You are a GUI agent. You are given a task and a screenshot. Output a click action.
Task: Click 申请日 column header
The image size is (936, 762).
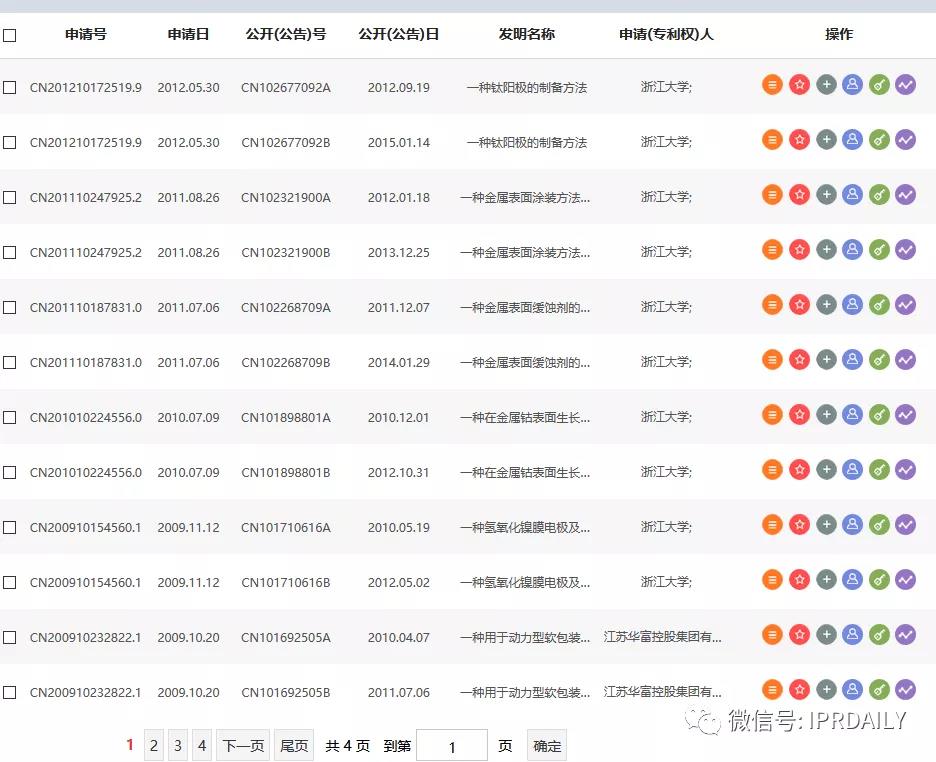pos(188,34)
